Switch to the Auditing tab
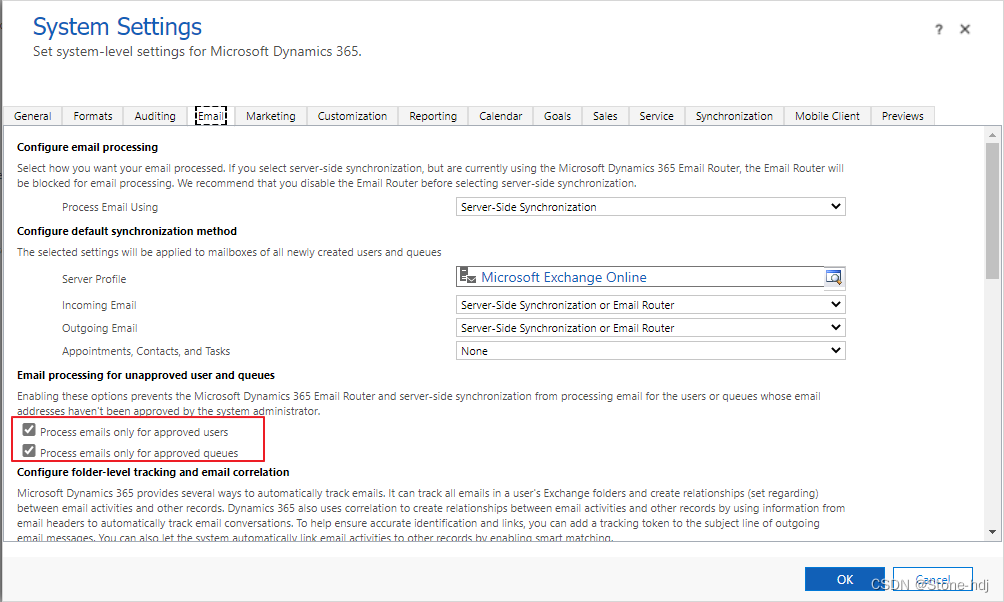This screenshot has height=602, width=1004. point(155,116)
